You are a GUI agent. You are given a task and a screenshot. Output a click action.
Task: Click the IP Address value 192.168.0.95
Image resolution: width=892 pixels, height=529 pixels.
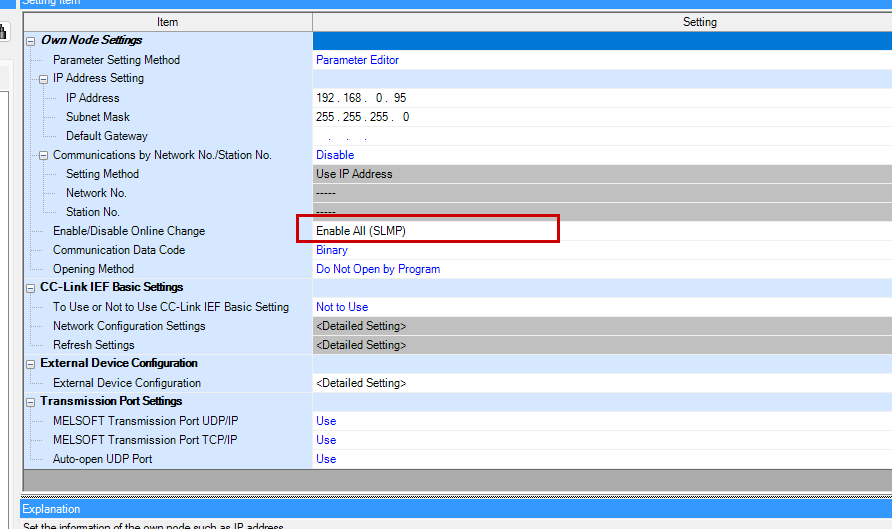pyautogui.click(x=361, y=98)
